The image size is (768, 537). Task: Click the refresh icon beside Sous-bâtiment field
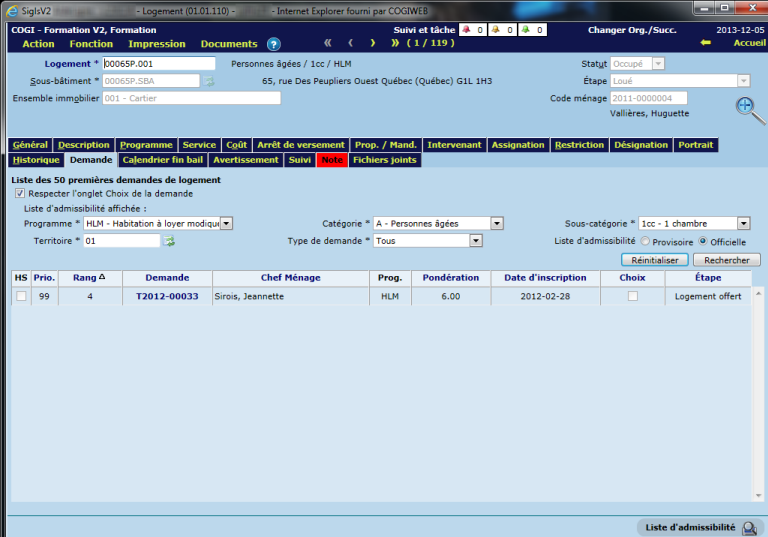tap(210, 81)
